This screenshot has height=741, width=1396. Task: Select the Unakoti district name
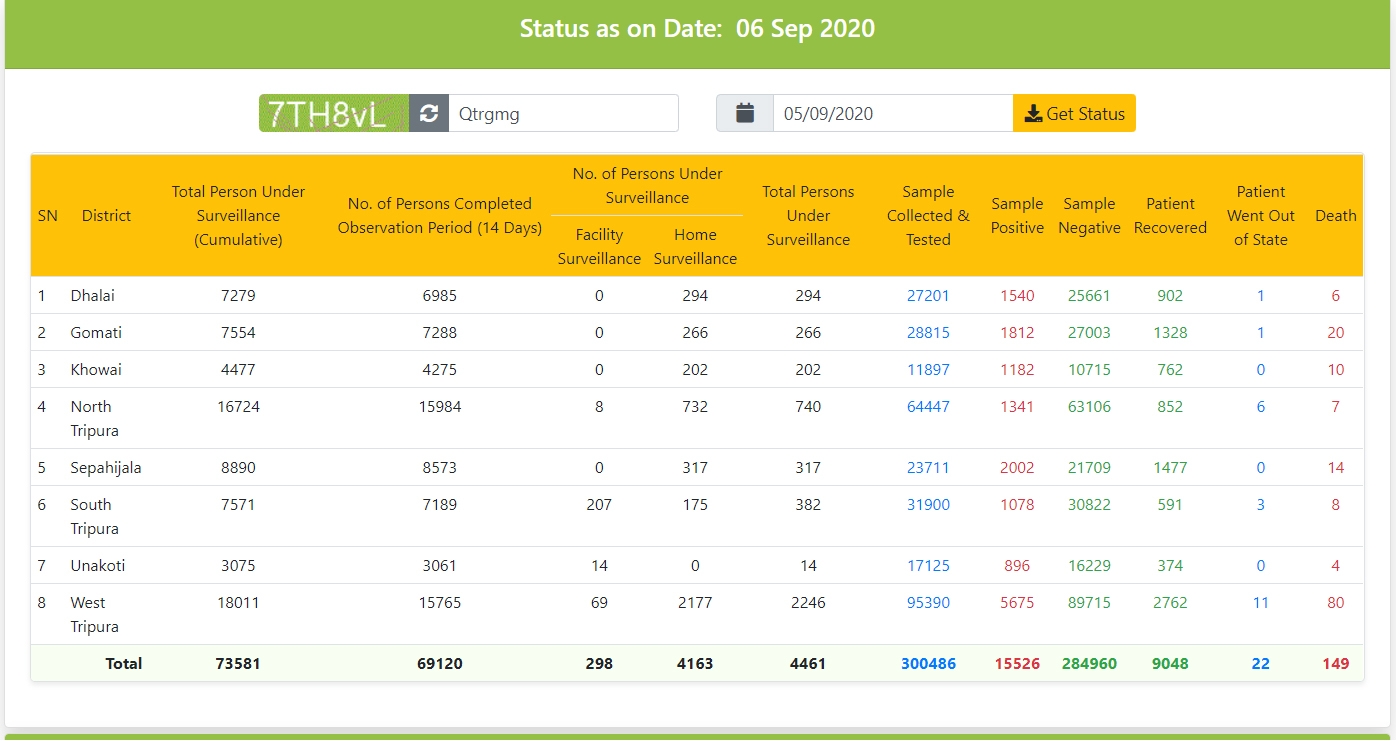[98, 566]
